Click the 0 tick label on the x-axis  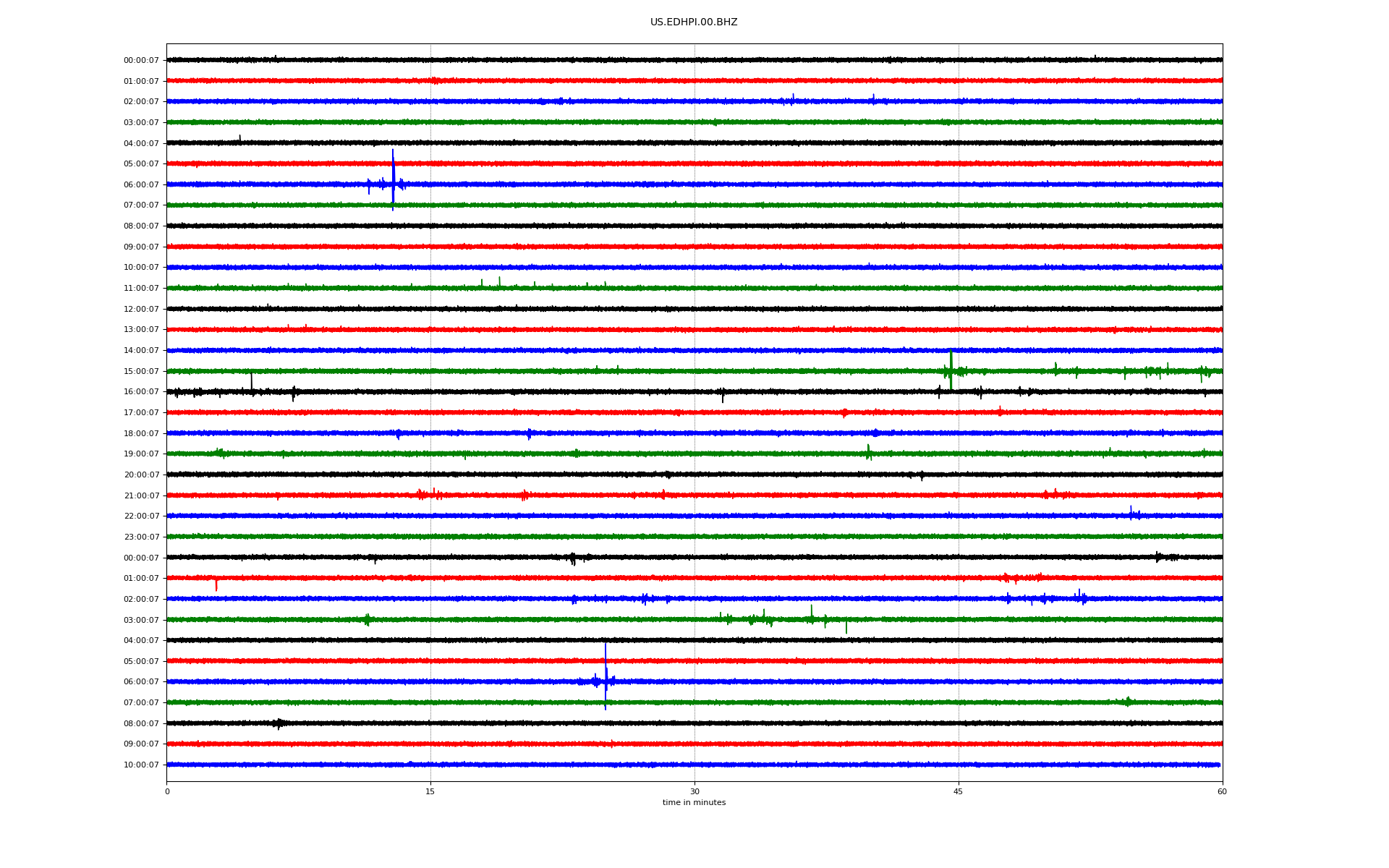tap(167, 791)
